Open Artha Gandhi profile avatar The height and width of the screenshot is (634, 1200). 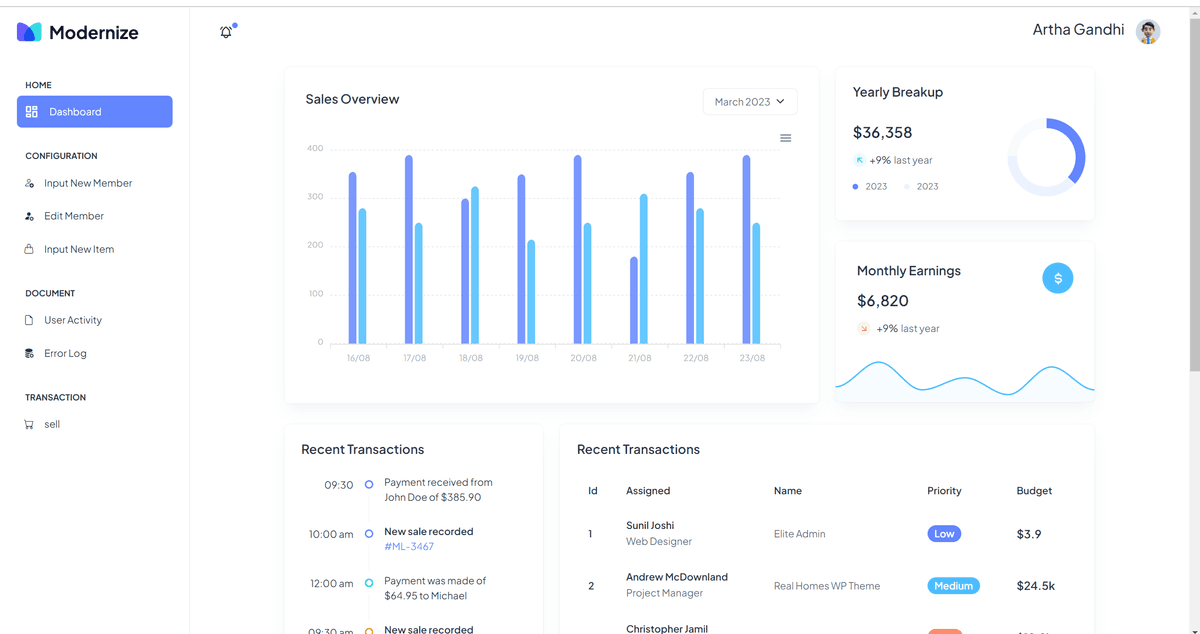point(1148,31)
